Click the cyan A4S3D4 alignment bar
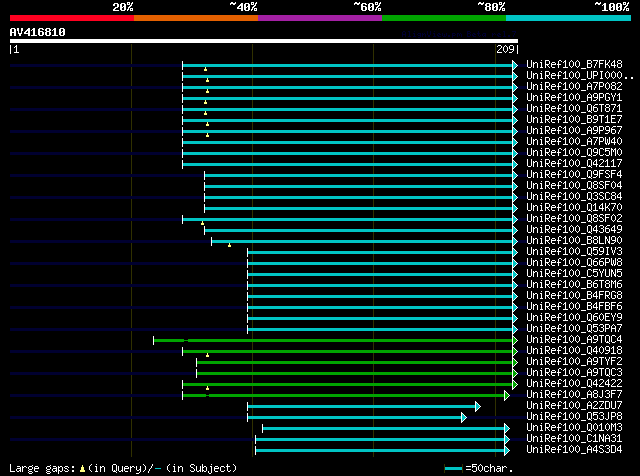The width and height of the screenshot is (640, 476). click(380, 450)
